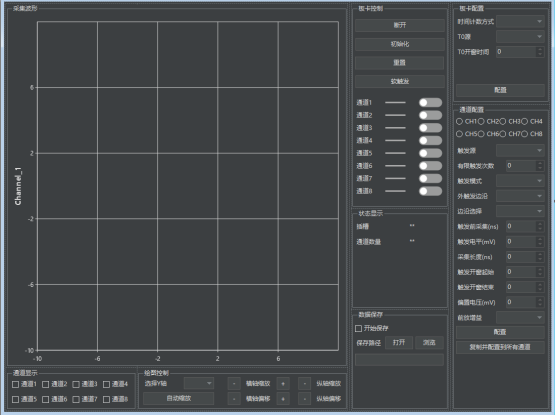Expand the 前放增益 dropdown
Viewport: 555px width, 415px height.
[520, 318]
